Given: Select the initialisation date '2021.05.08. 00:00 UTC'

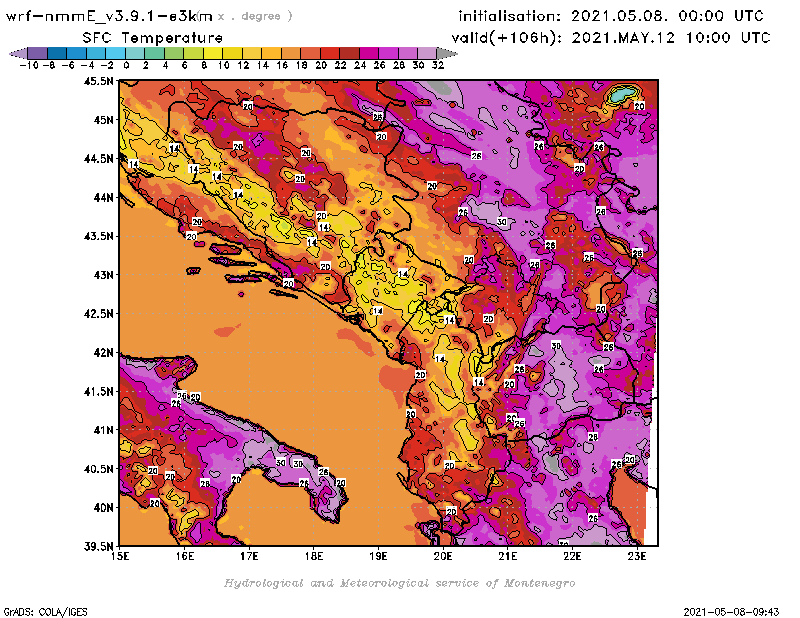Looking at the screenshot, I should pos(667,16).
